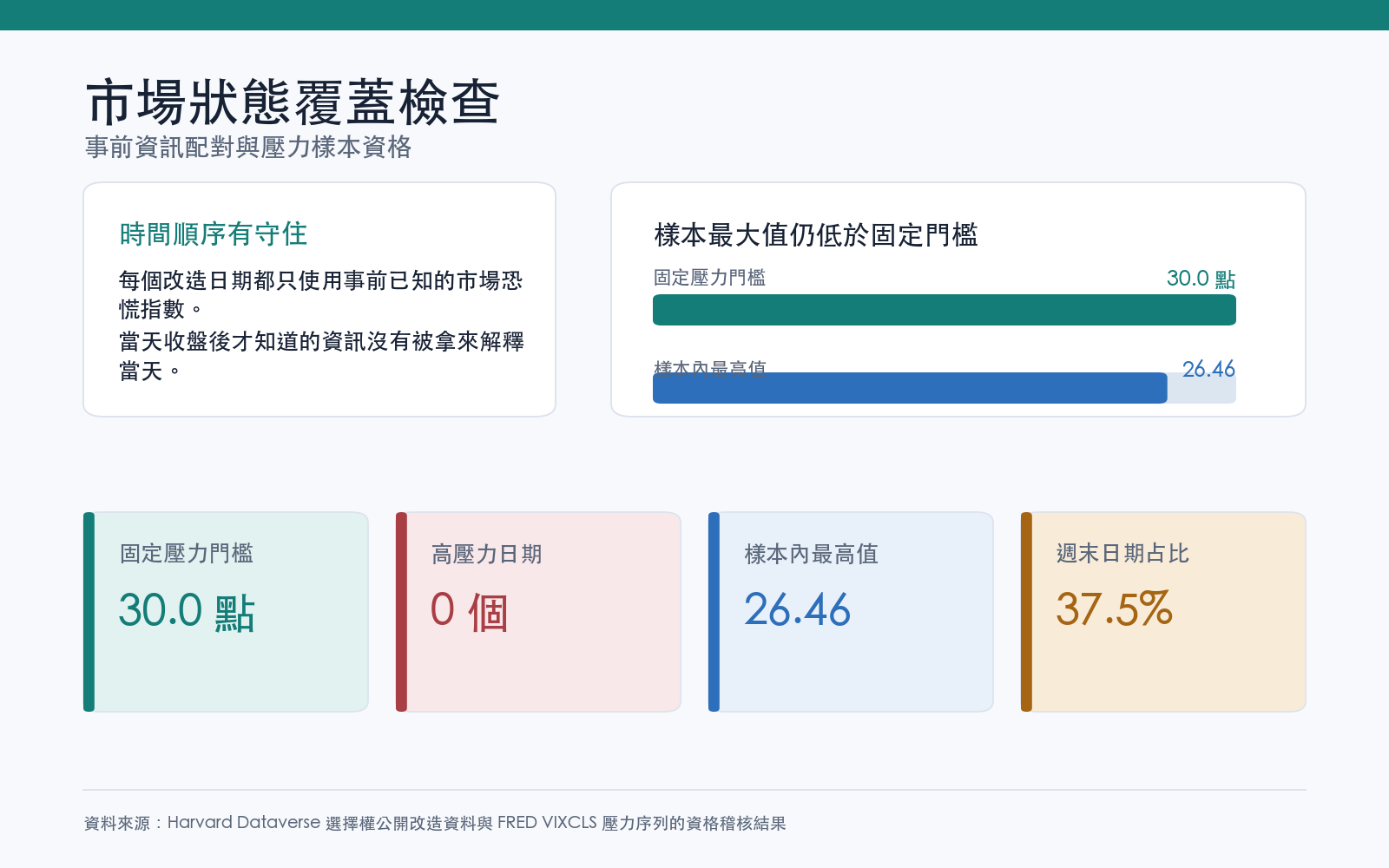Image resolution: width=1389 pixels, height=868 pixels.
Task: Click the blue 樣本內最高值 progress bar
Action: coord(910,388)
